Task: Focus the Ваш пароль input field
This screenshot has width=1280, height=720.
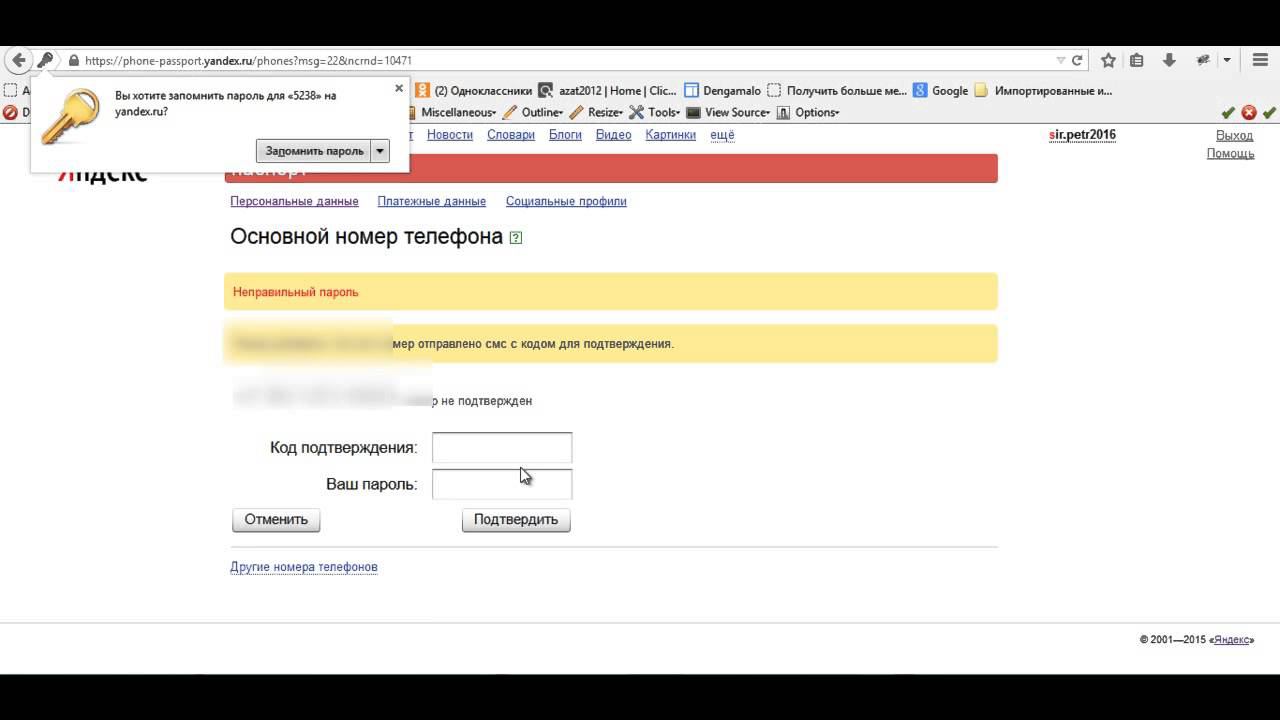Action: [502, 484]
